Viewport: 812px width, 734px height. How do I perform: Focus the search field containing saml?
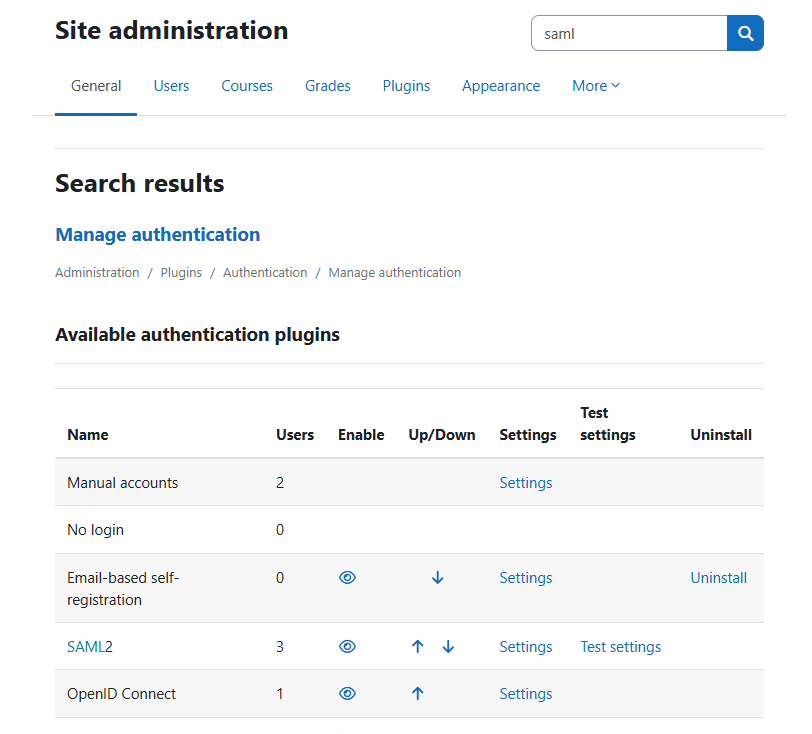[x=628, y=33]
